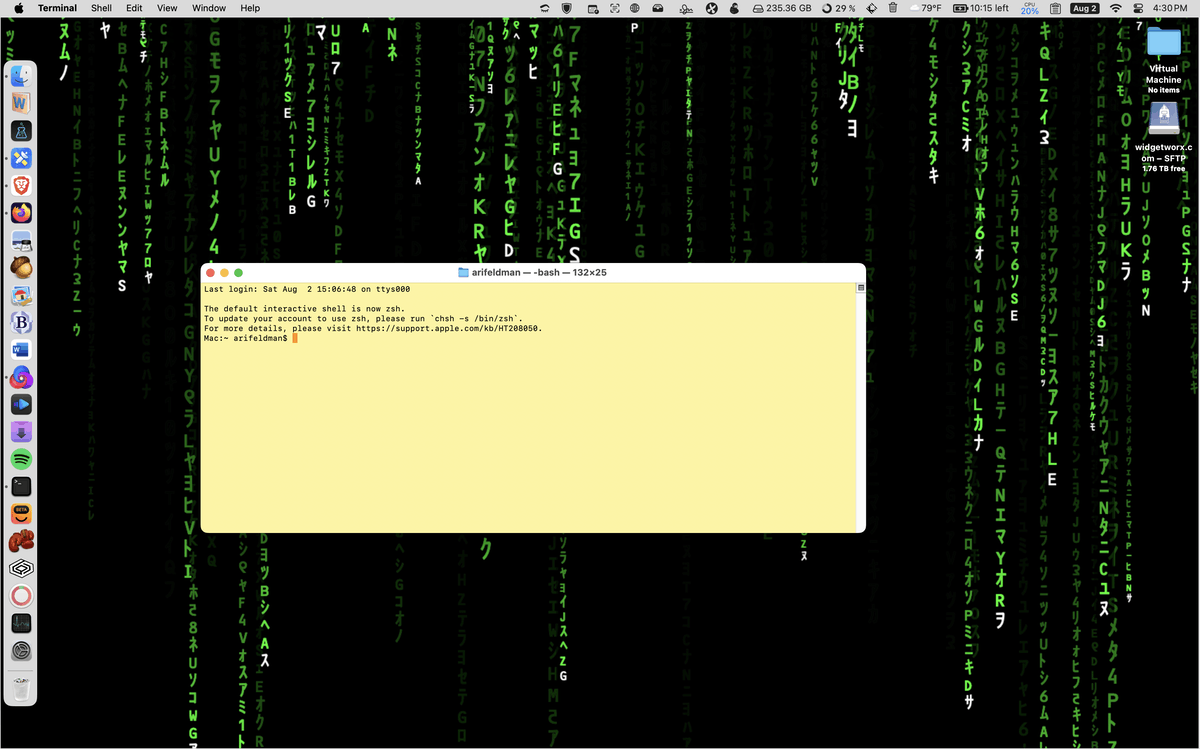Open the orange 'W' app in Dock
1200x749 pixels.
(x=21, y=103)
